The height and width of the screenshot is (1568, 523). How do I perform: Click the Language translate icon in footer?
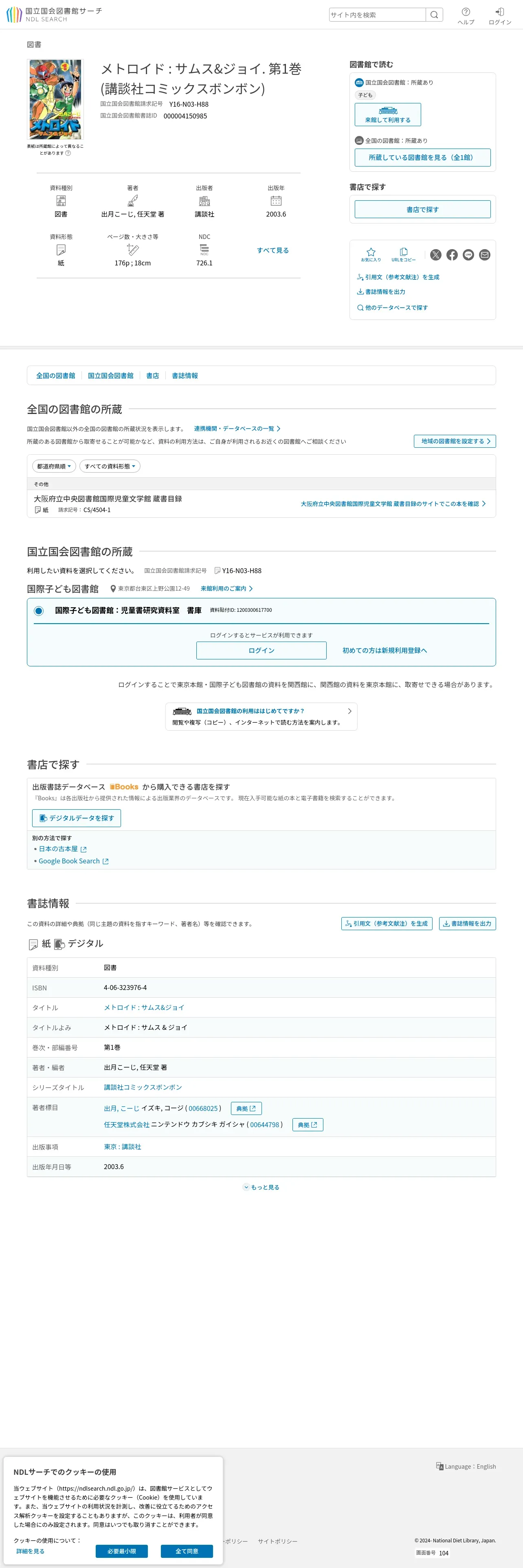(x=439, y=1466)
